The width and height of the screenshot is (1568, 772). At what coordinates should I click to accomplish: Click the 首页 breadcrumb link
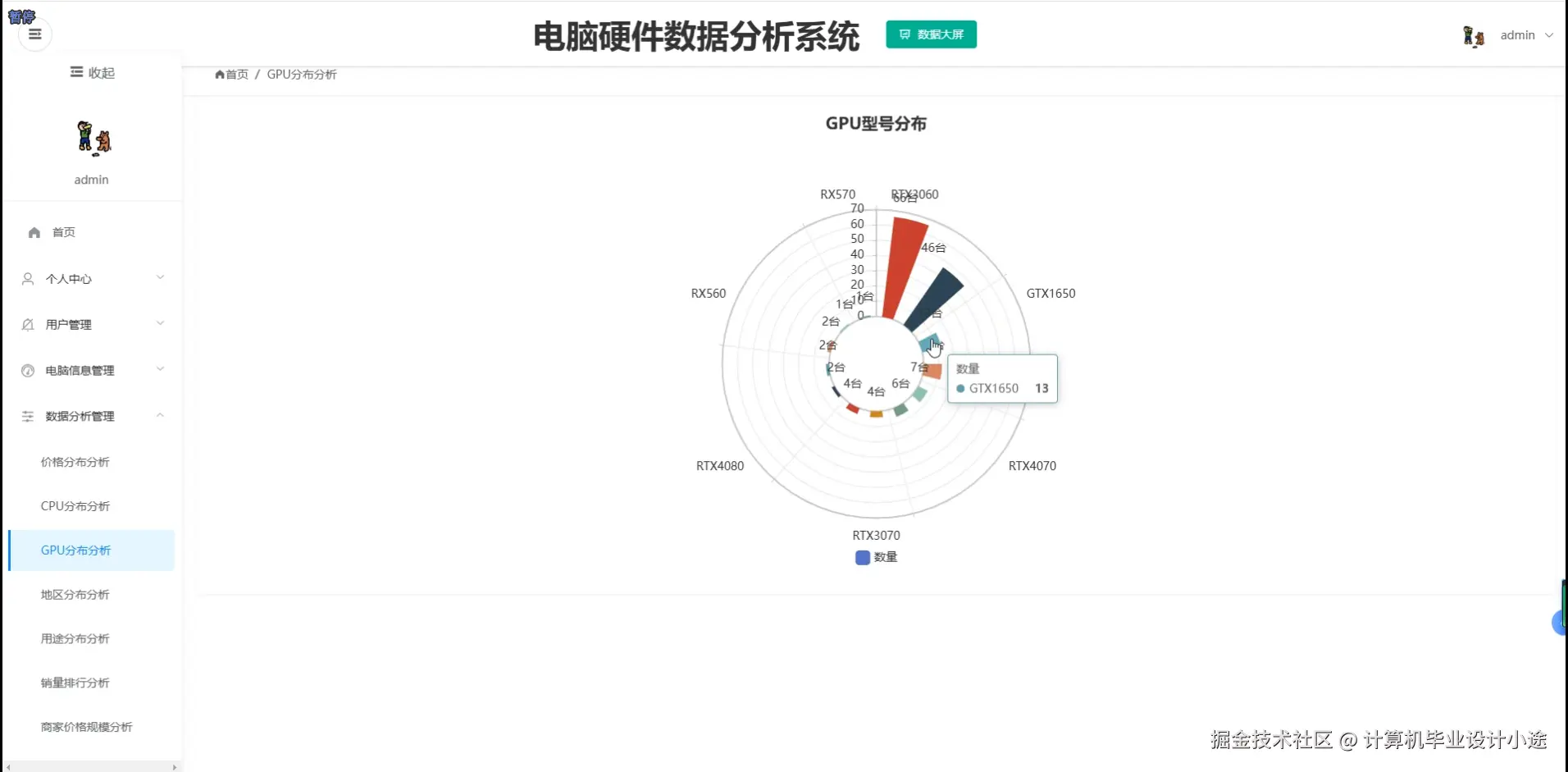pyautogui.click(x=236, y=74)
